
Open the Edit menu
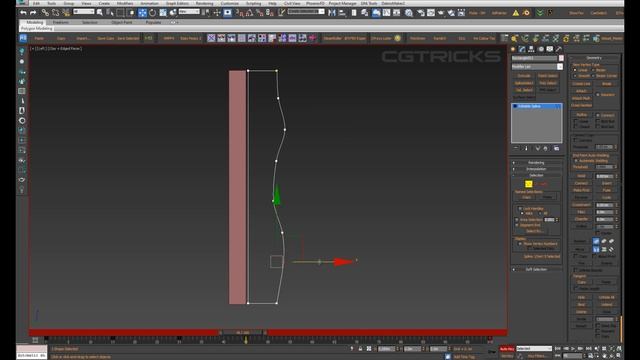(x=36, y=3)
